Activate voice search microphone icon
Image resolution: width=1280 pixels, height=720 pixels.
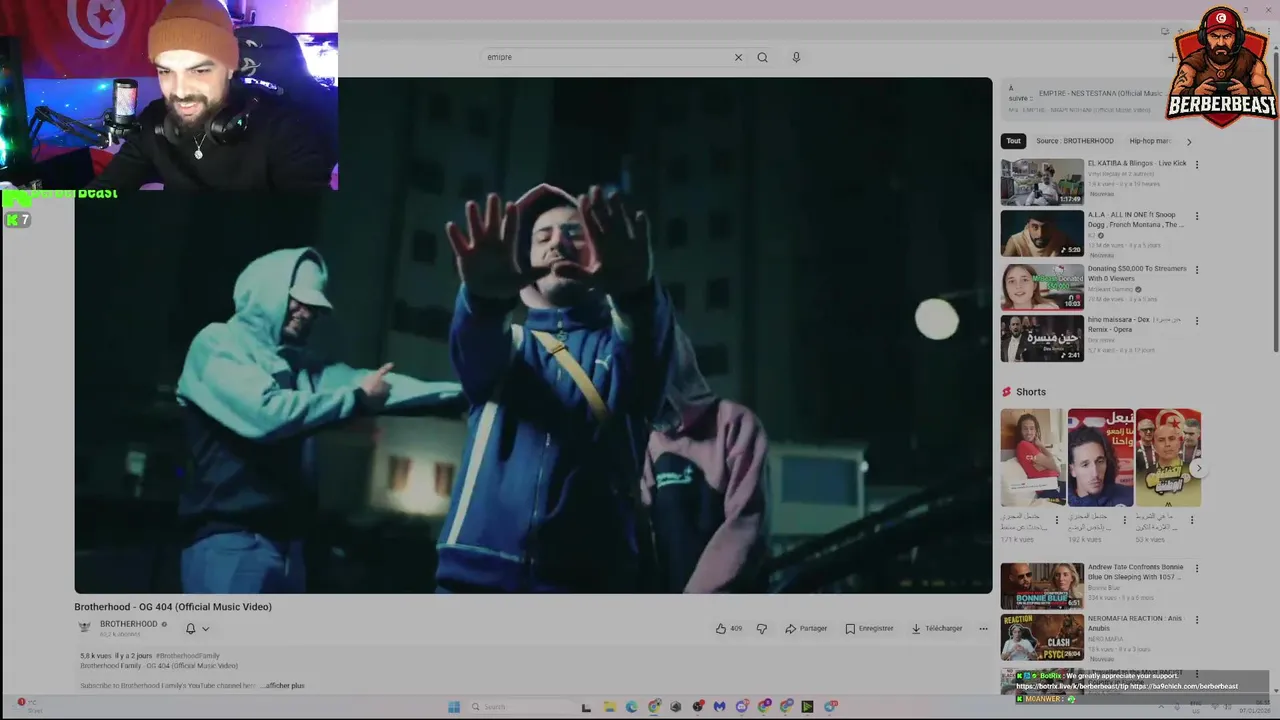point(796,57)
